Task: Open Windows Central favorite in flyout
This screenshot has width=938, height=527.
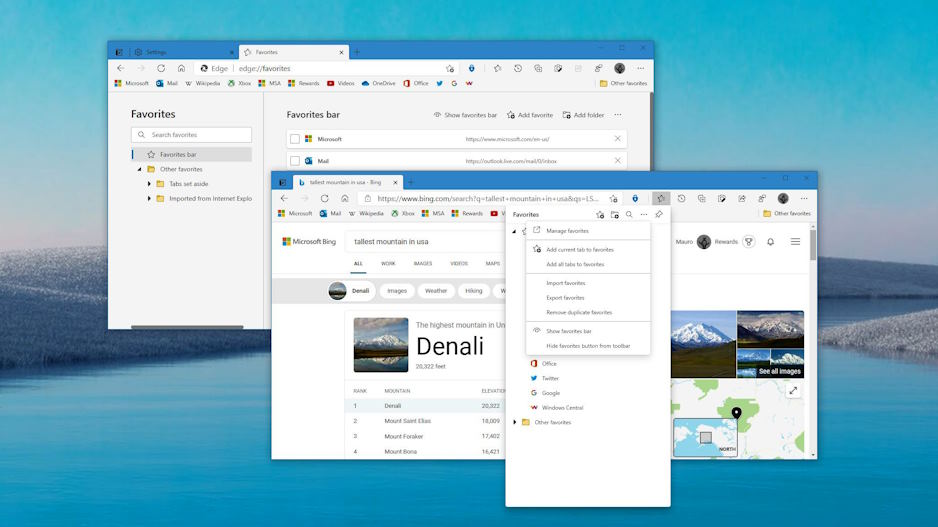Action: coord(556,408)
